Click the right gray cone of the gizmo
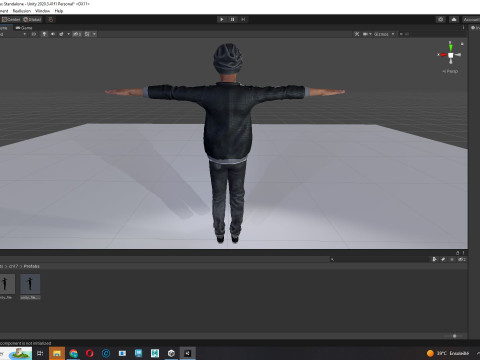The height and width of the screenshot is (360, 480). point(458,55)
